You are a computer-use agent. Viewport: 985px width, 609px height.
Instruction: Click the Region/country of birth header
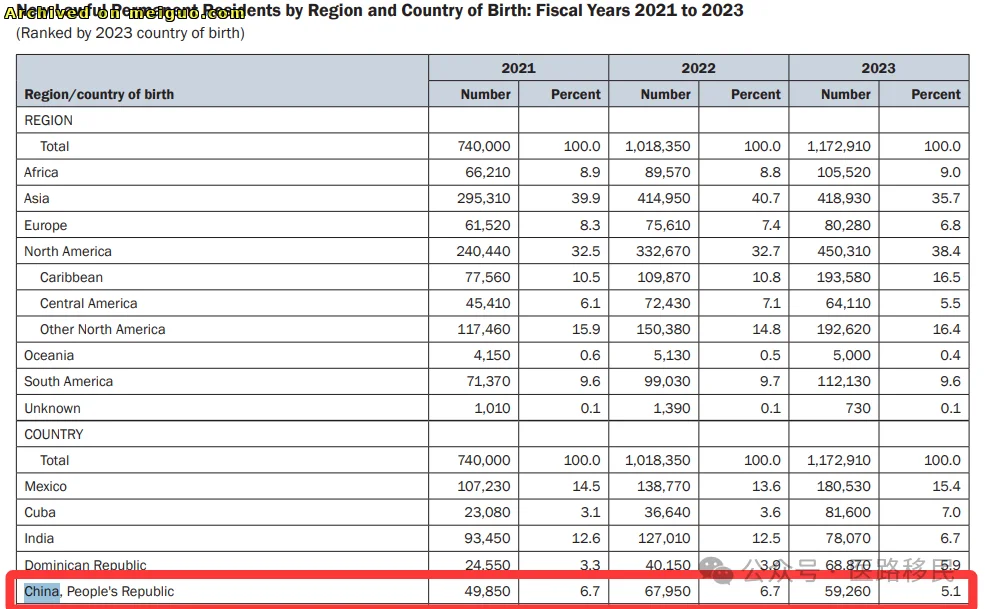tap(99, 94)
